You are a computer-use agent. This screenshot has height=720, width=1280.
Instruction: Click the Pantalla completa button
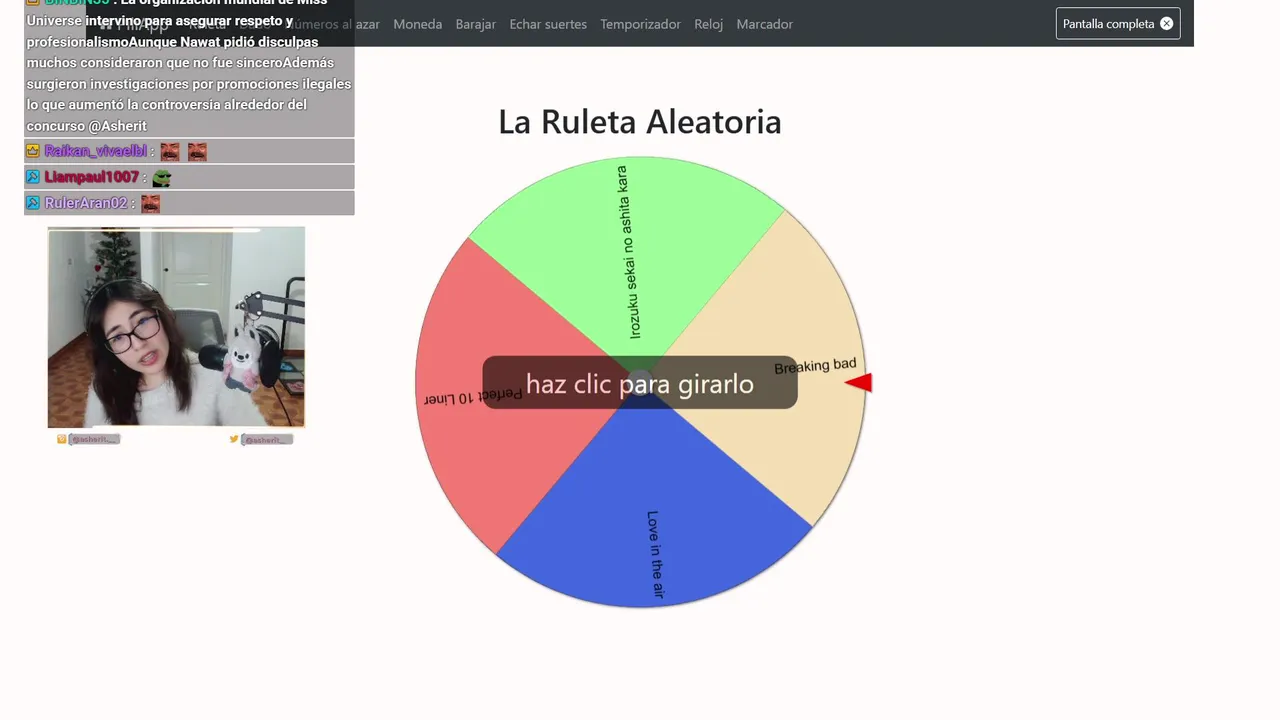click(x=1118, y=23)
